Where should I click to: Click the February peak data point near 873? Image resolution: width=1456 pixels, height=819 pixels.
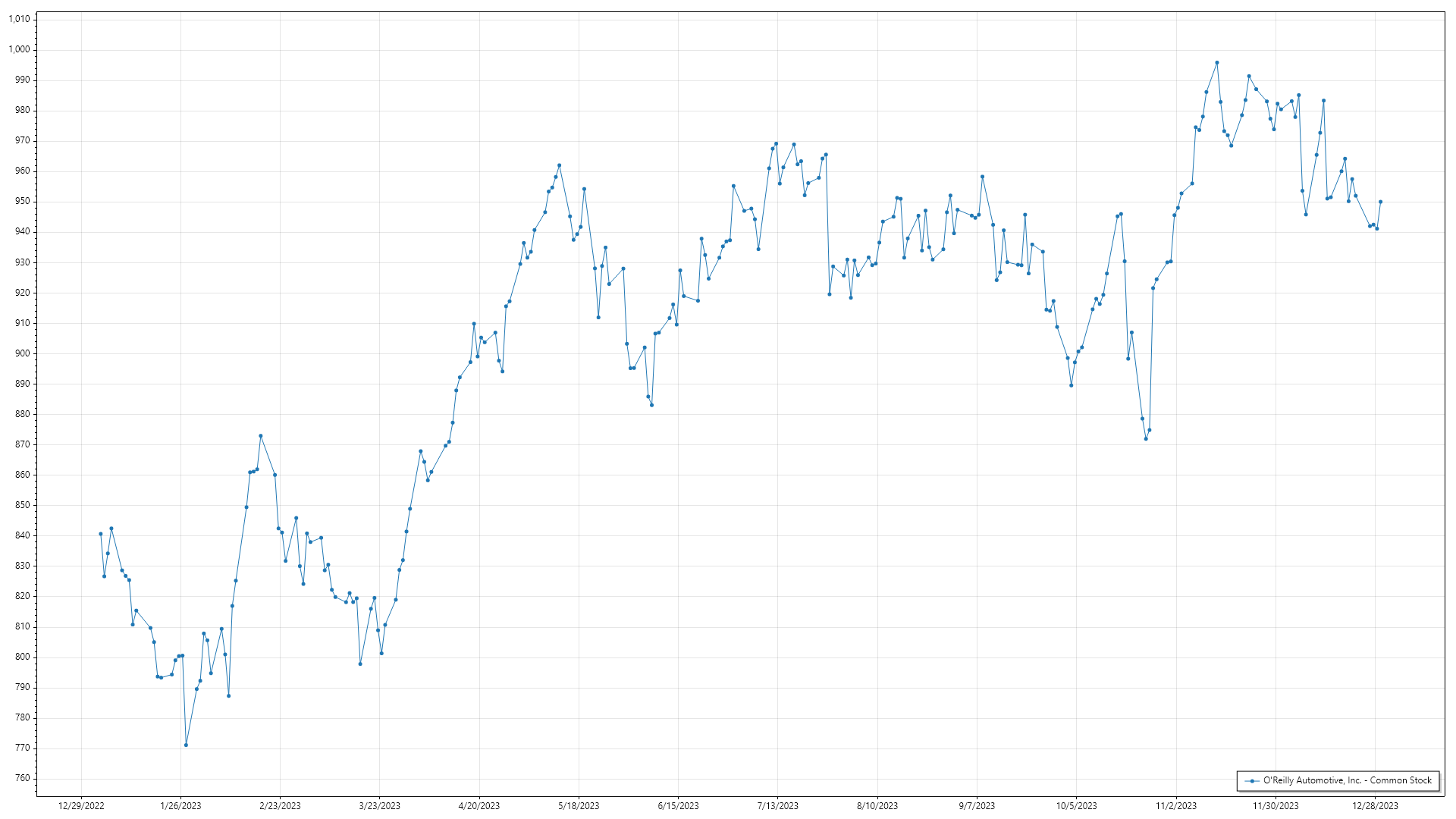(x=261, y=436)
